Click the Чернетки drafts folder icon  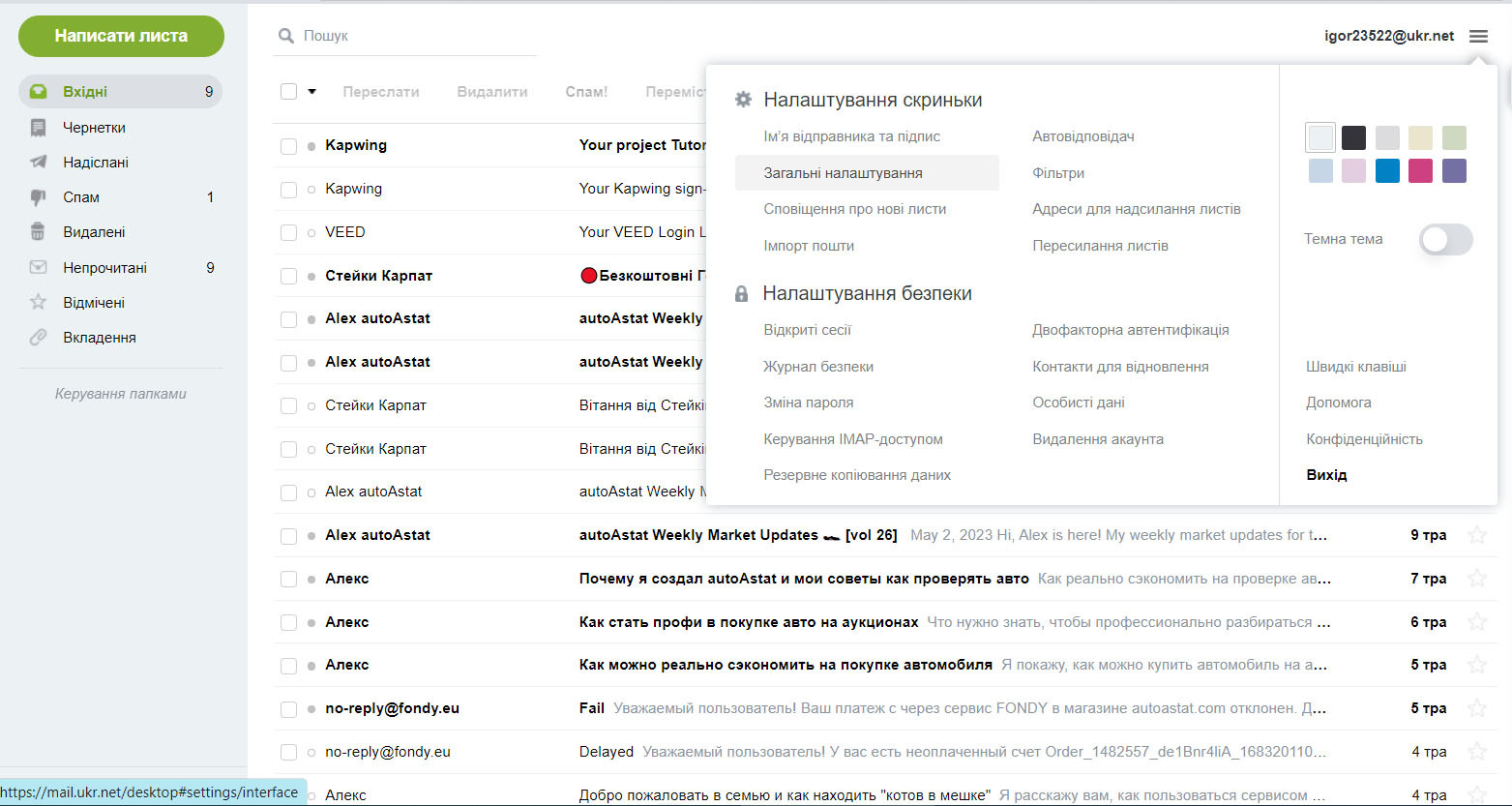38,128
